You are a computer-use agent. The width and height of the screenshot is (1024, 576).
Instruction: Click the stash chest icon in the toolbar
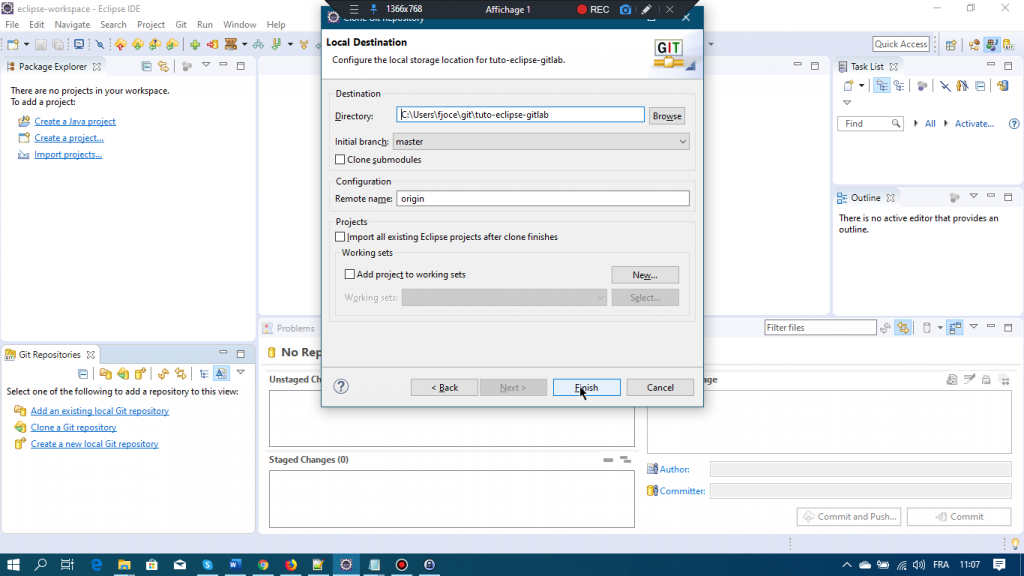click(231, 44)
